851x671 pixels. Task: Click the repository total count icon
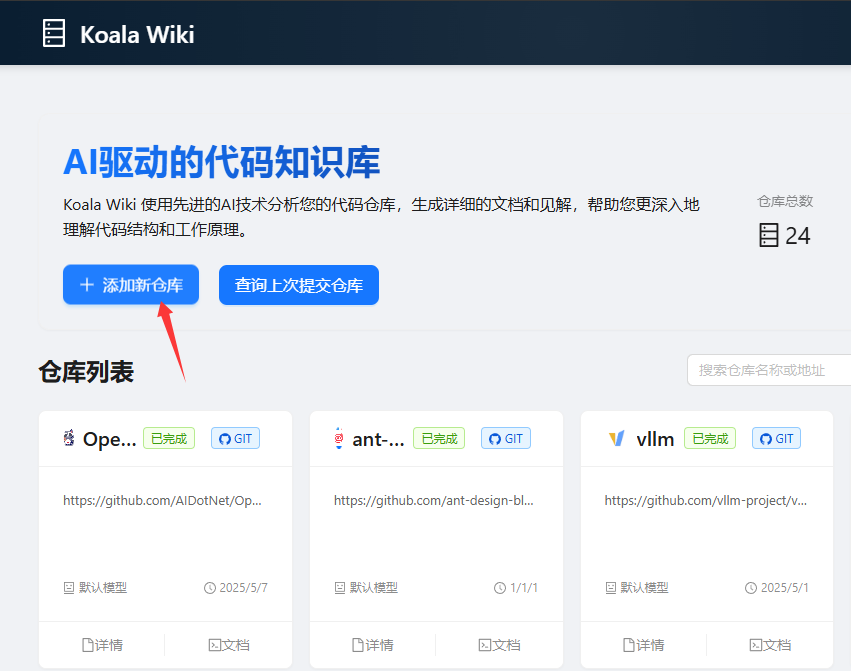coord(769,235)
